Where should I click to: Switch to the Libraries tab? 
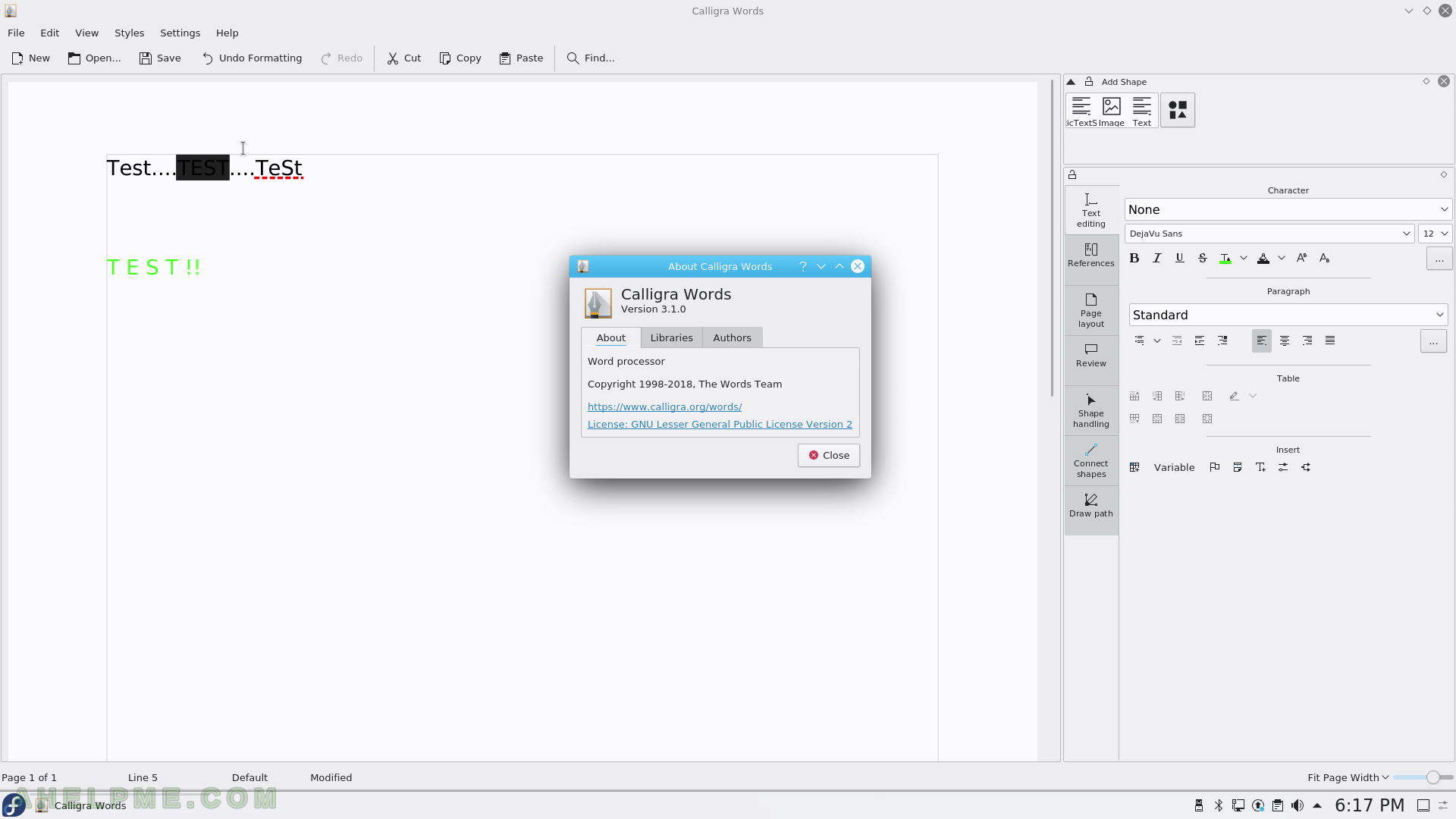click(x=671, y=337)
